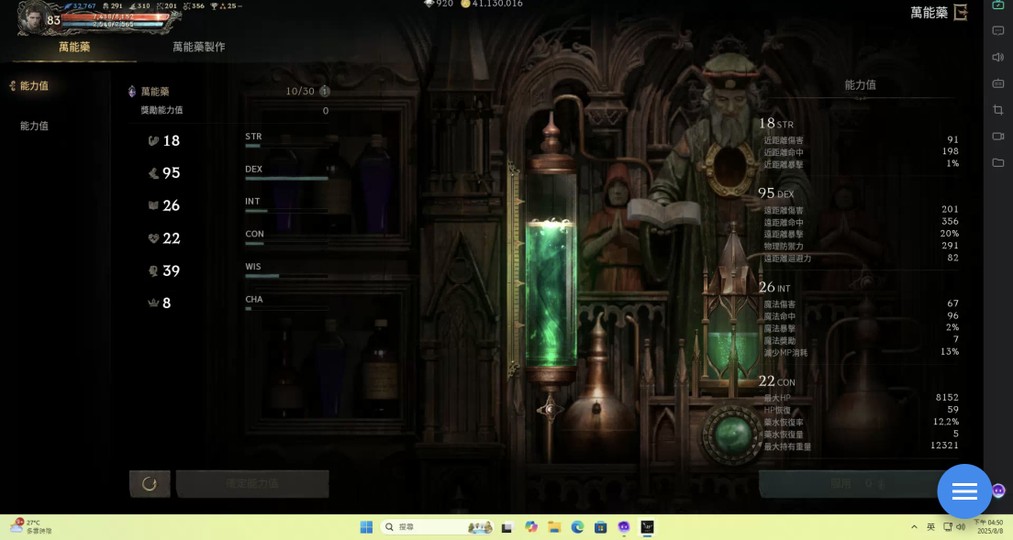
Task: Click the taskbar search box
Action: (x=438, y=527)
